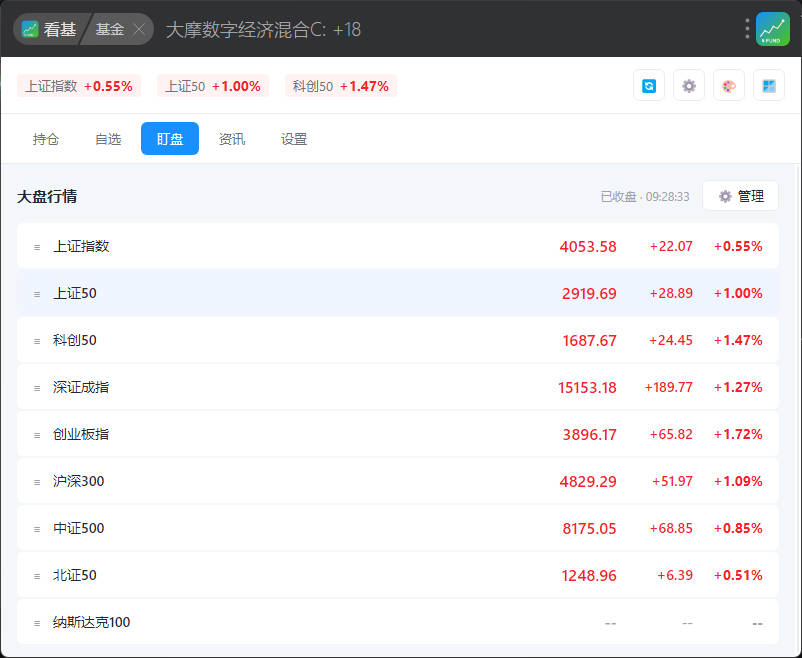This screenshot has width=802, height=658.
Task: Click the 已收盘 · 09:28:33 status text
Action: pyautogui.click(x=645, y=196)
